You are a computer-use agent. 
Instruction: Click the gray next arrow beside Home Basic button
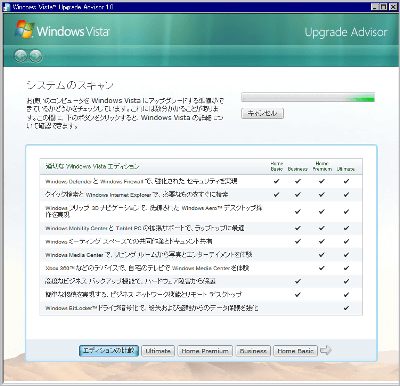coord(325,350)
